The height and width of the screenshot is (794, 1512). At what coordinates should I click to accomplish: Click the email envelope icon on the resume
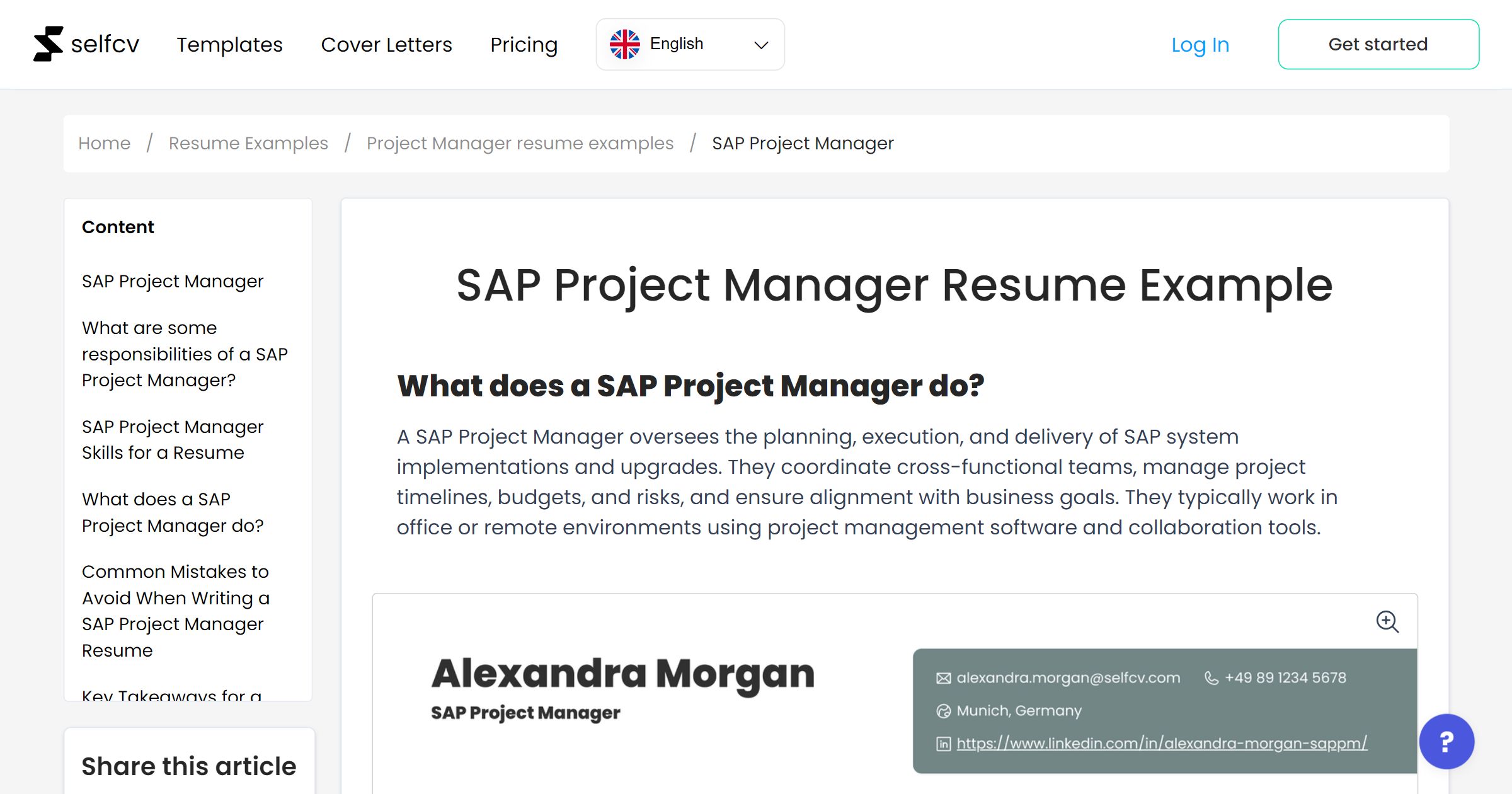click(x=942, y=677)
